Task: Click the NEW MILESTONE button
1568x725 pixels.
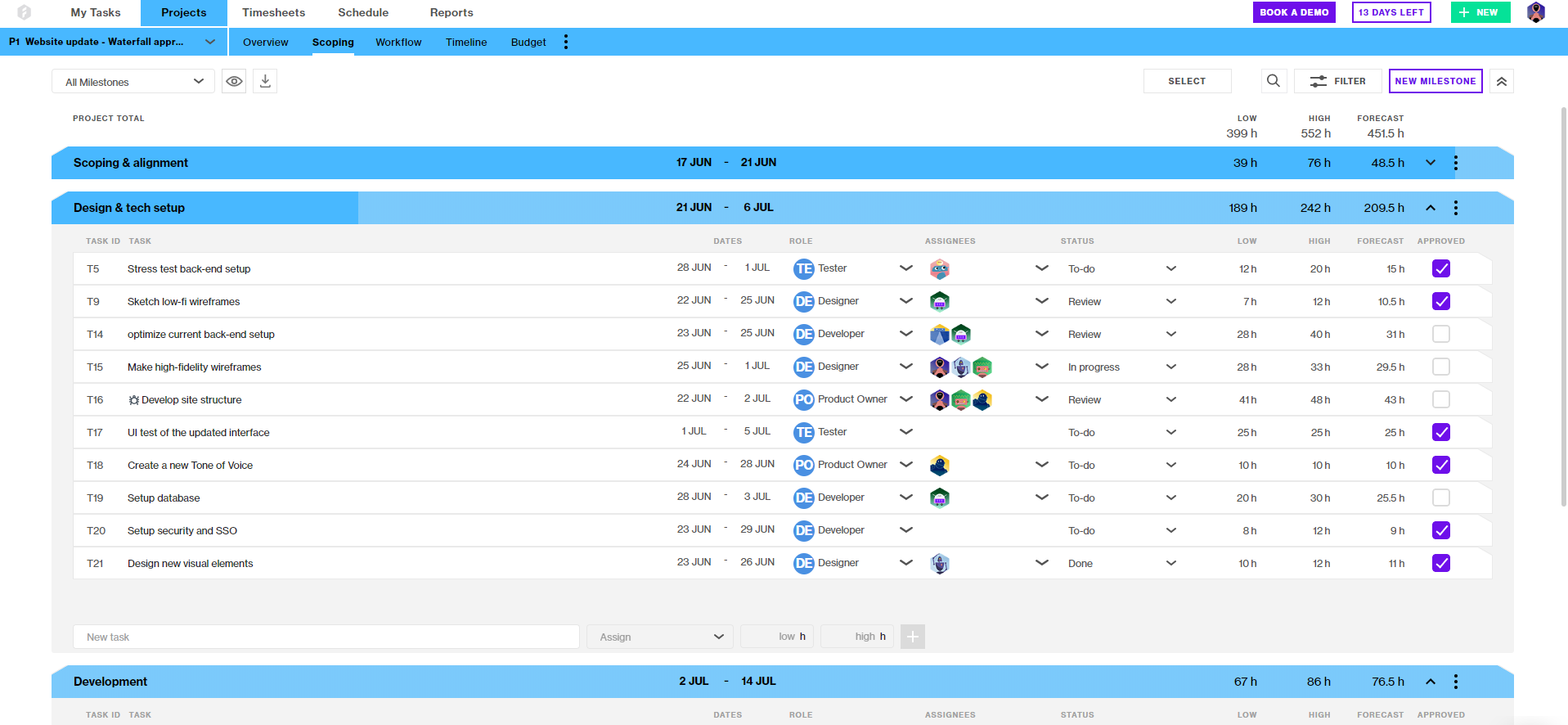Action: 1435,81
